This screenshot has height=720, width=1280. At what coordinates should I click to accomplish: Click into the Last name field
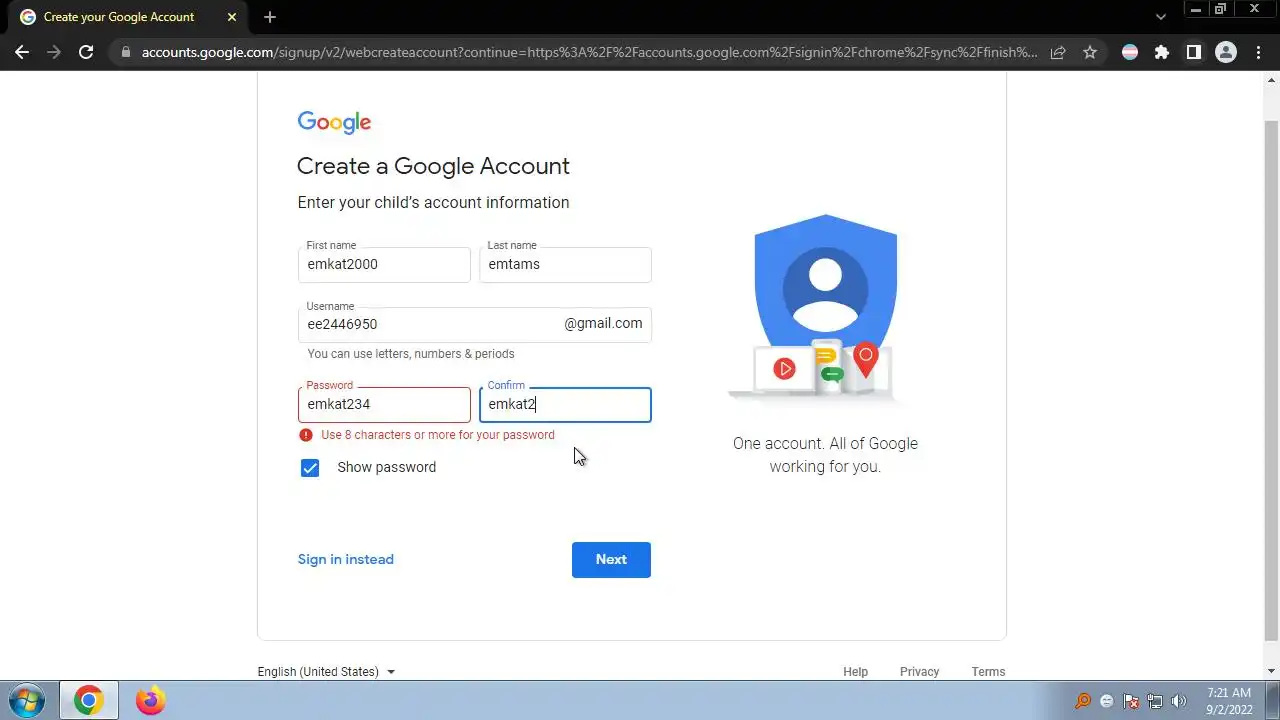(565, 265)
